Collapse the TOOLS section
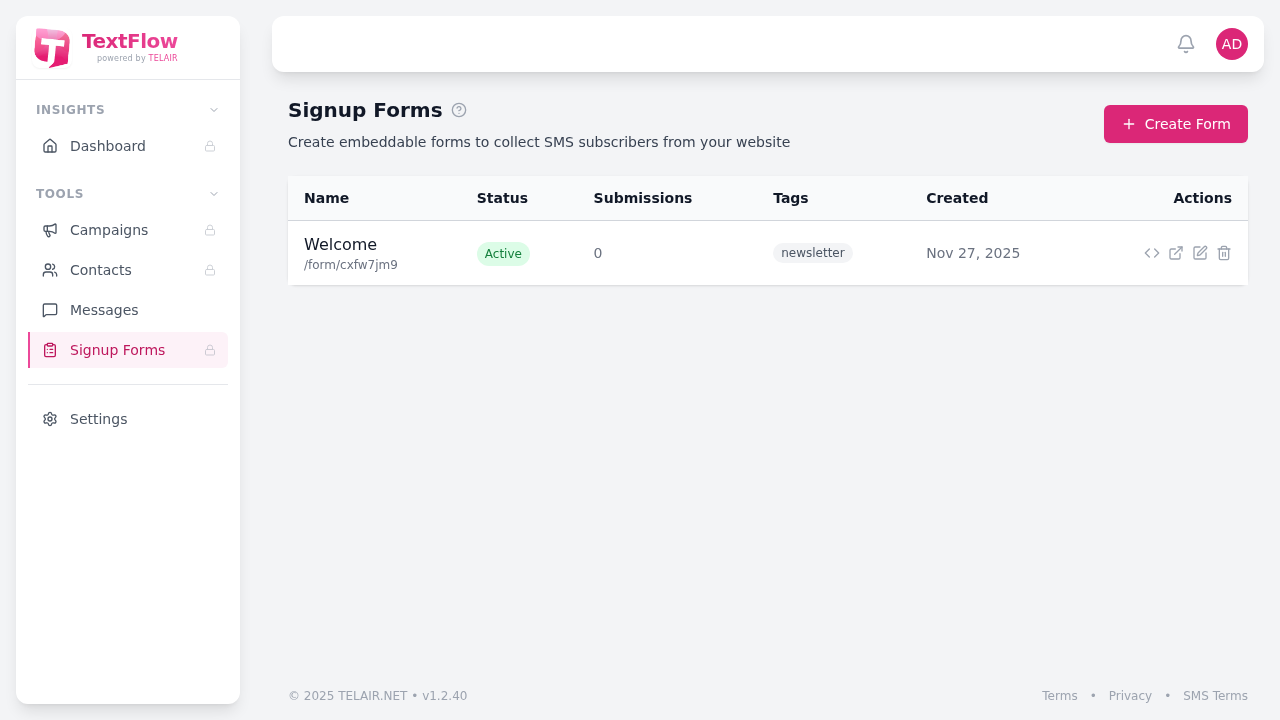The width and height of the screenshot is (1280, 720). tap(213, 194)
